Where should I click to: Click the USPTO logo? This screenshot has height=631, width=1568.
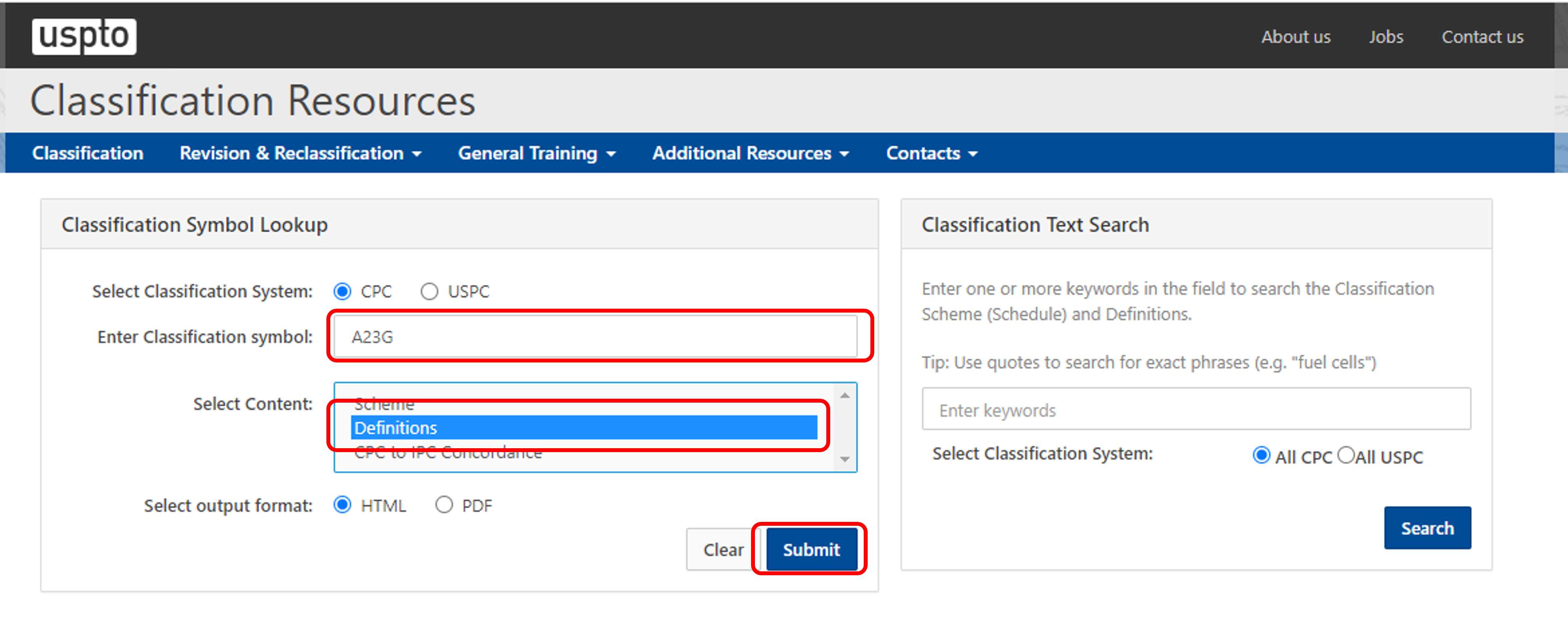pyautogui.click(x=84, y=36)
